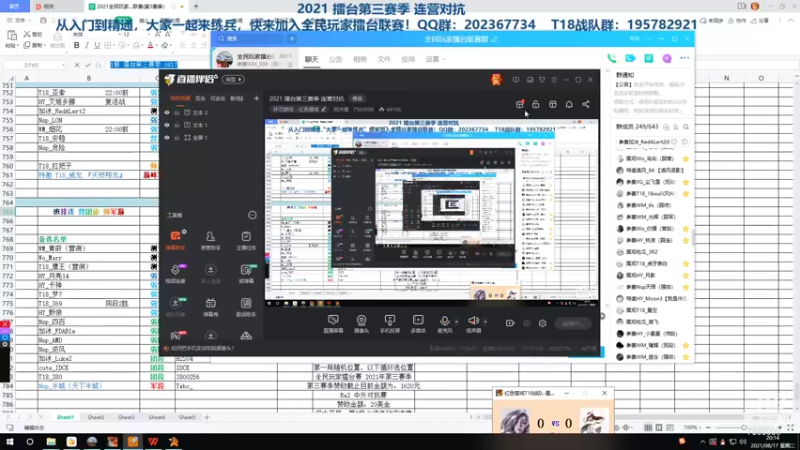Add a 多媒体 media source

click(x=418, y=323)
